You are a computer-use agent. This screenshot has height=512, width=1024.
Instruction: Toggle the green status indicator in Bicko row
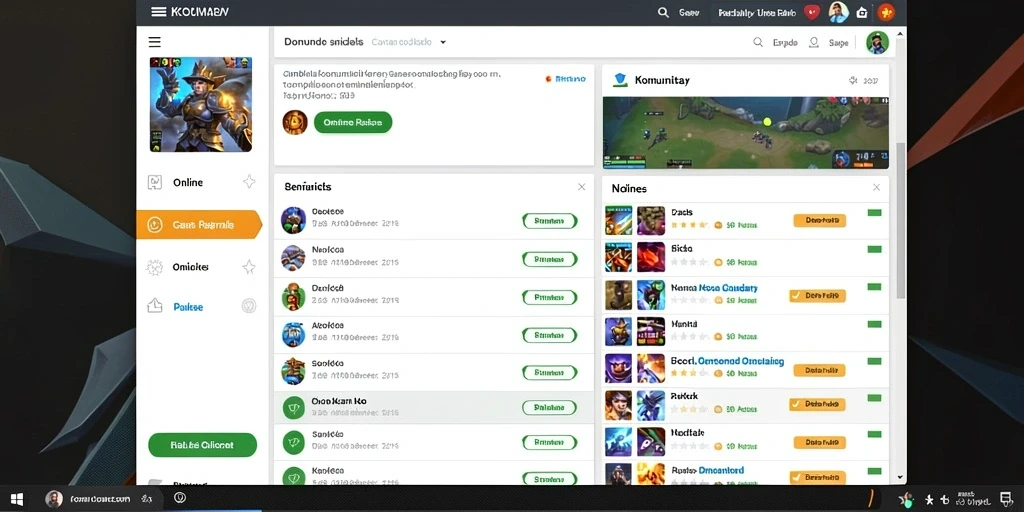point(874,249)
